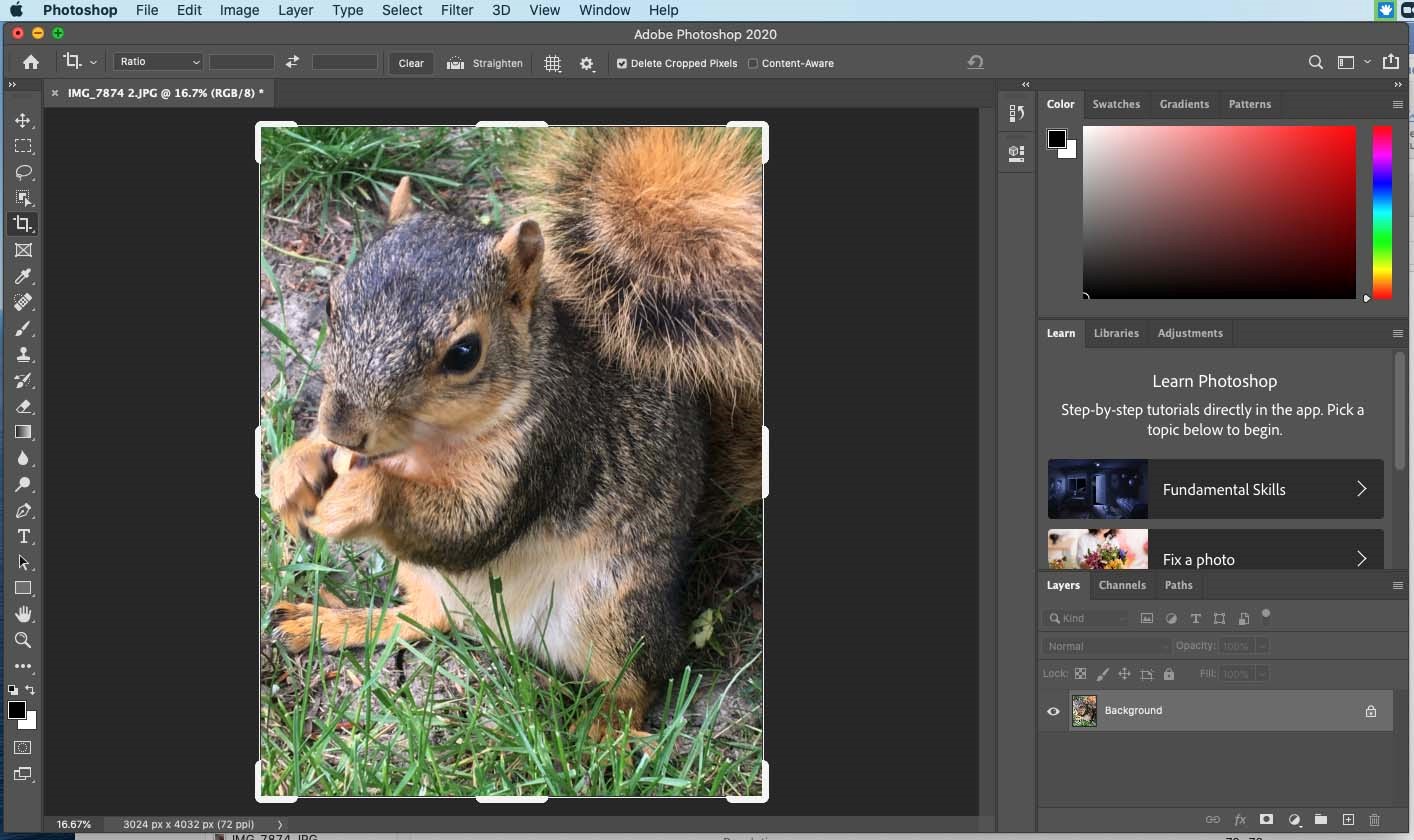Pick a hue on the vertical spectrum slider

click(x=1382, y=212)
